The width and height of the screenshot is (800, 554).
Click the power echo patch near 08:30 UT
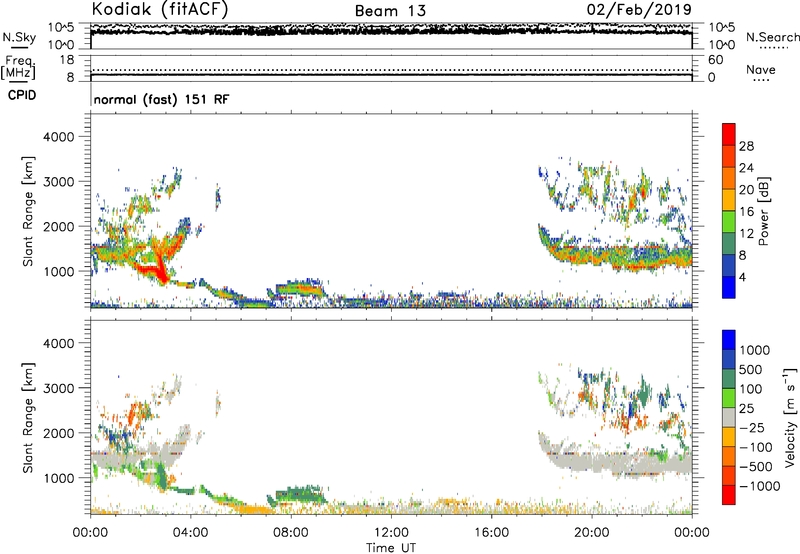[x=300, y=289]
